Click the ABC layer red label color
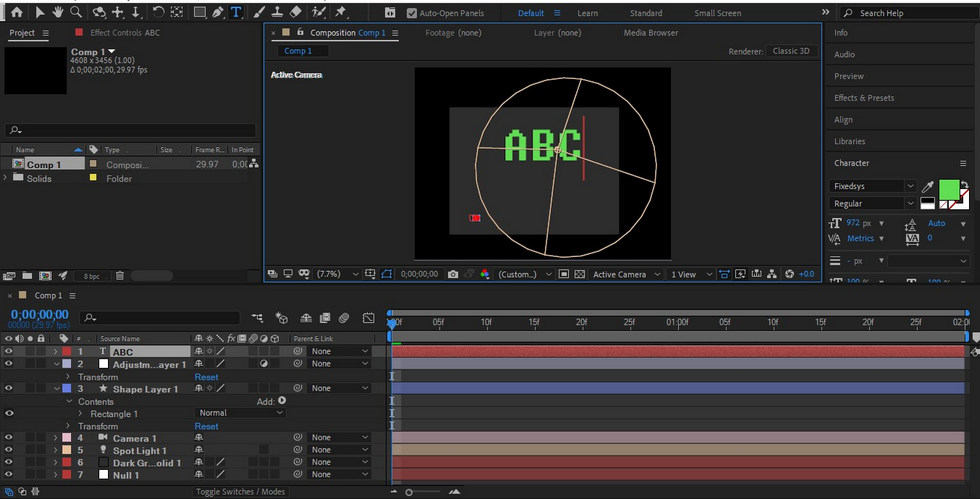Viewport: 980px width, 499px height. click(x=67, y=351)
